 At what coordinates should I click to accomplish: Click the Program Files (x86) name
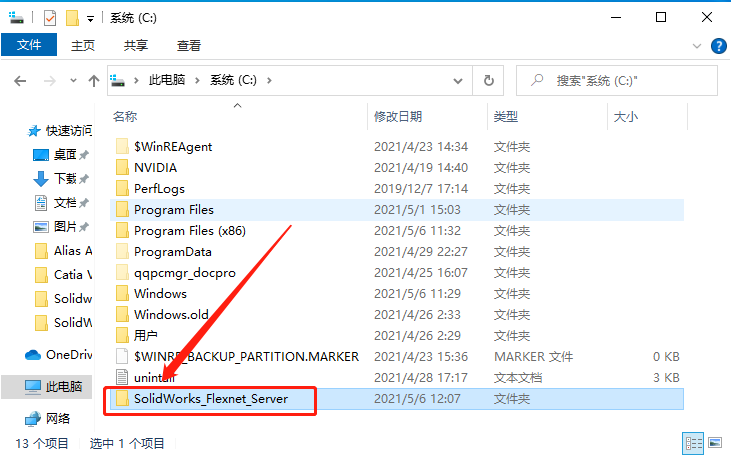(190, 230)
